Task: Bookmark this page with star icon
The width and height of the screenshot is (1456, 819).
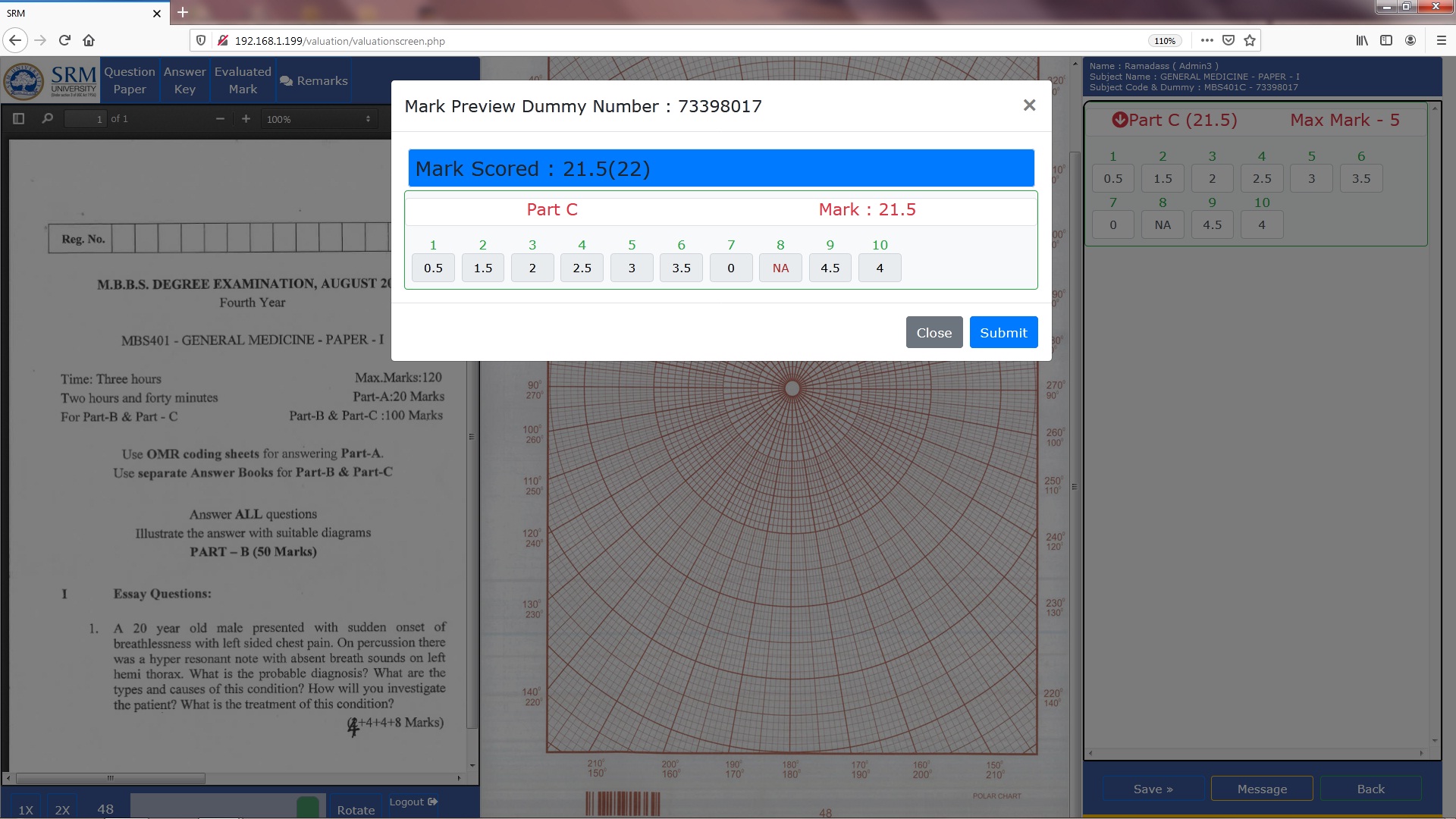Action: tap(1250, 40)
